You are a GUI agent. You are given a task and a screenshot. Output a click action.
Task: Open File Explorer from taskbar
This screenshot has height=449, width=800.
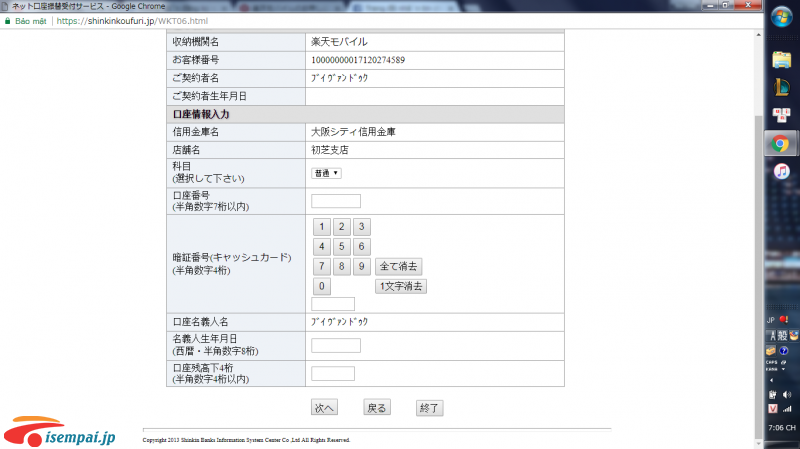tap(781, 60)
